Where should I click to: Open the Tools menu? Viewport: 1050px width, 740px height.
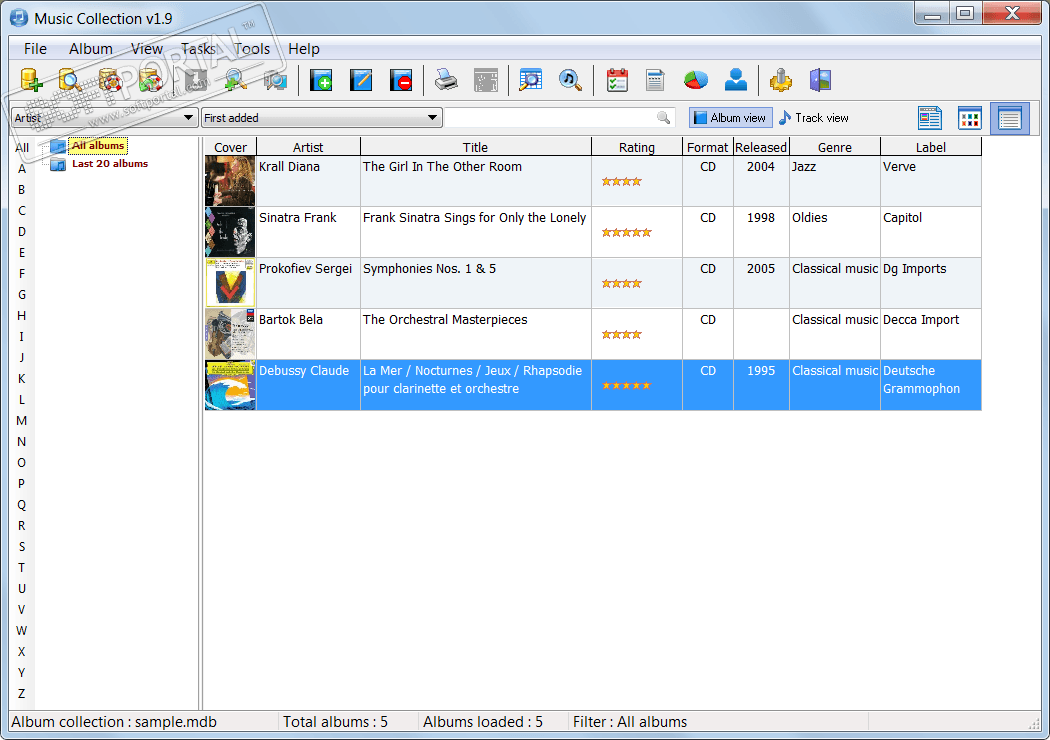(252, 49)
